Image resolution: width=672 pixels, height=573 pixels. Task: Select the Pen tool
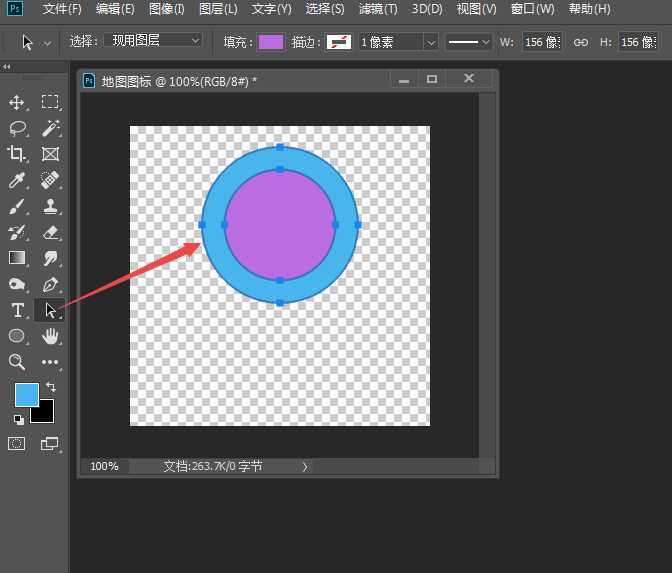coord(50,284)
